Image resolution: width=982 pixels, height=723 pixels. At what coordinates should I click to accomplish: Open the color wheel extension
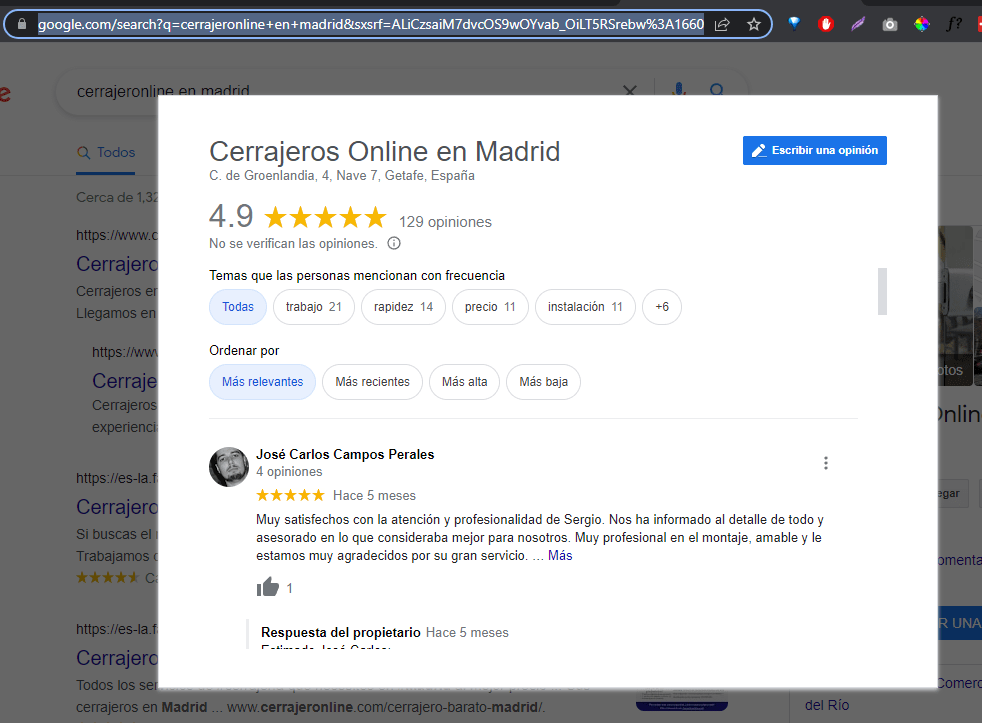point(921,24)
